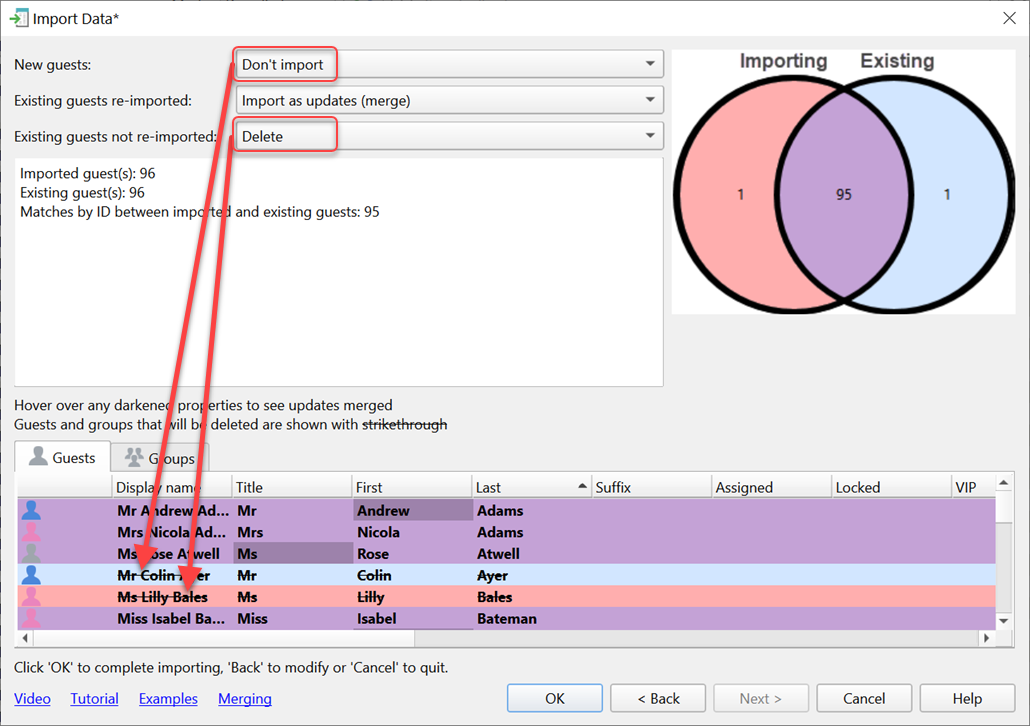Viewport: 1030px width, 726px height.
Task: Open the Merging help link
Action: pos(245,699)
